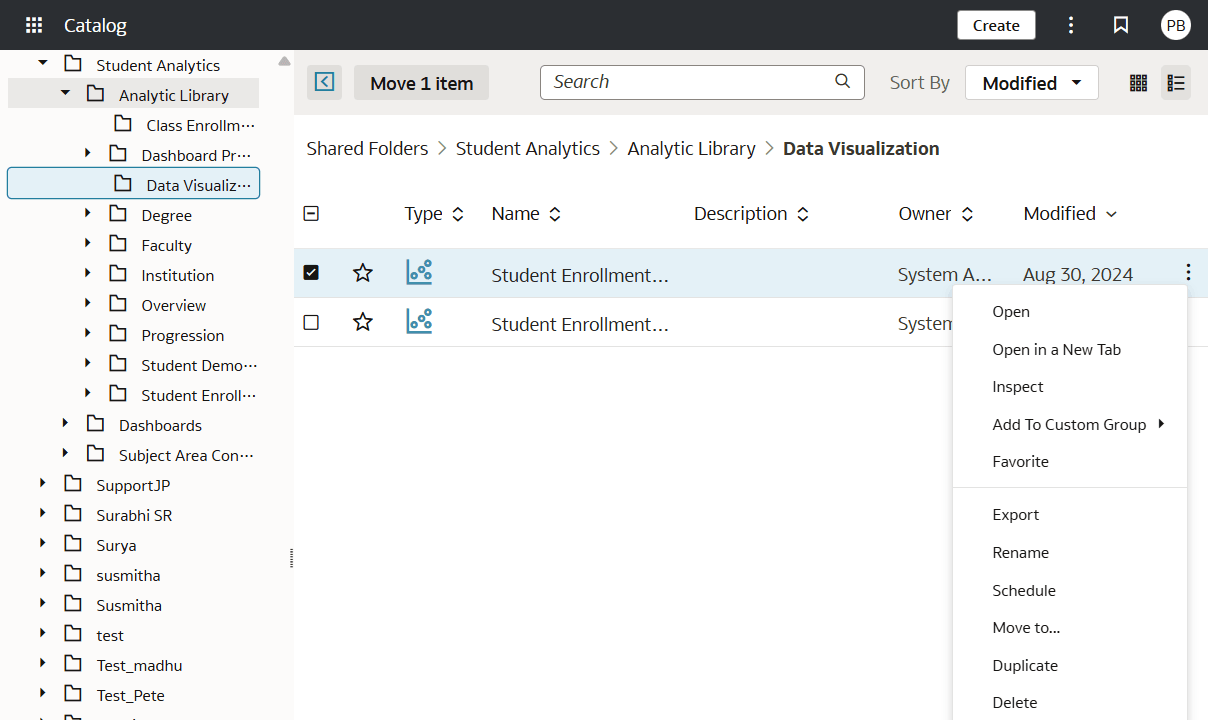The width and height of the screenshot is (1208, 720).
Task: Click inside the Search field
Action: coord(680,82)
